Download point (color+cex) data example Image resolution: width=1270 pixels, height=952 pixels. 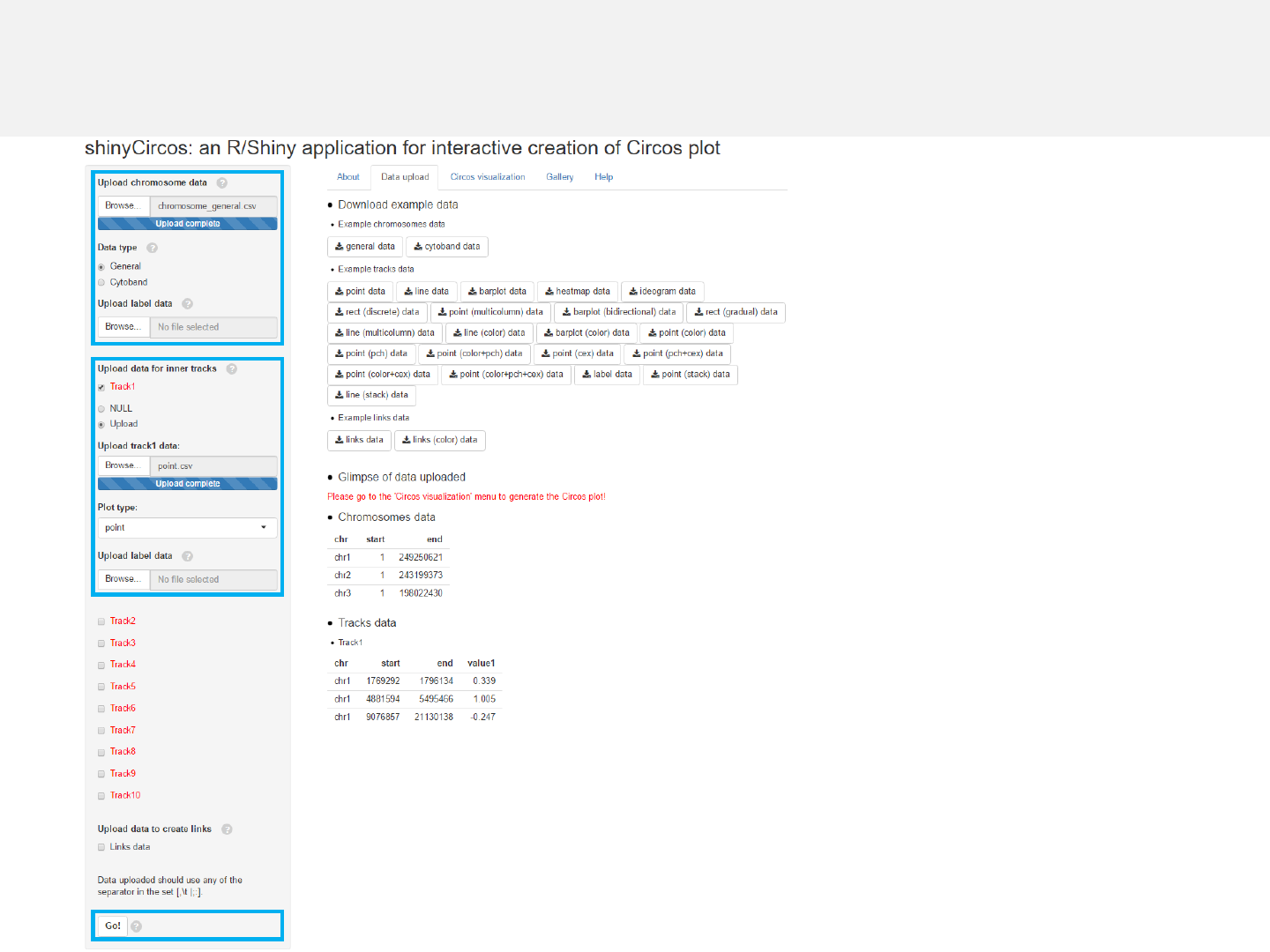[383, 375]
